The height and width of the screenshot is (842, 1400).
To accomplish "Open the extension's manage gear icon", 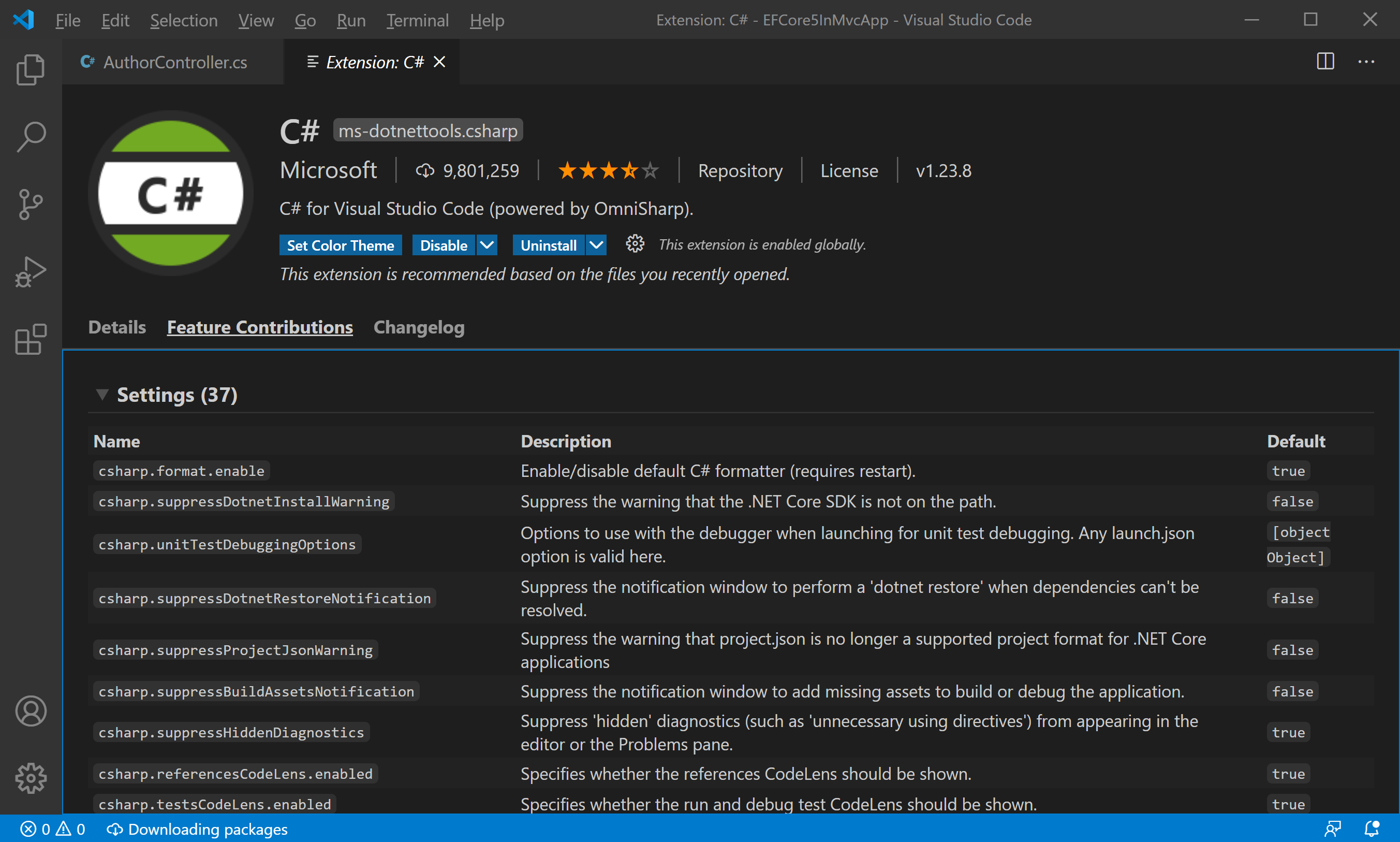I will (635, 244).
